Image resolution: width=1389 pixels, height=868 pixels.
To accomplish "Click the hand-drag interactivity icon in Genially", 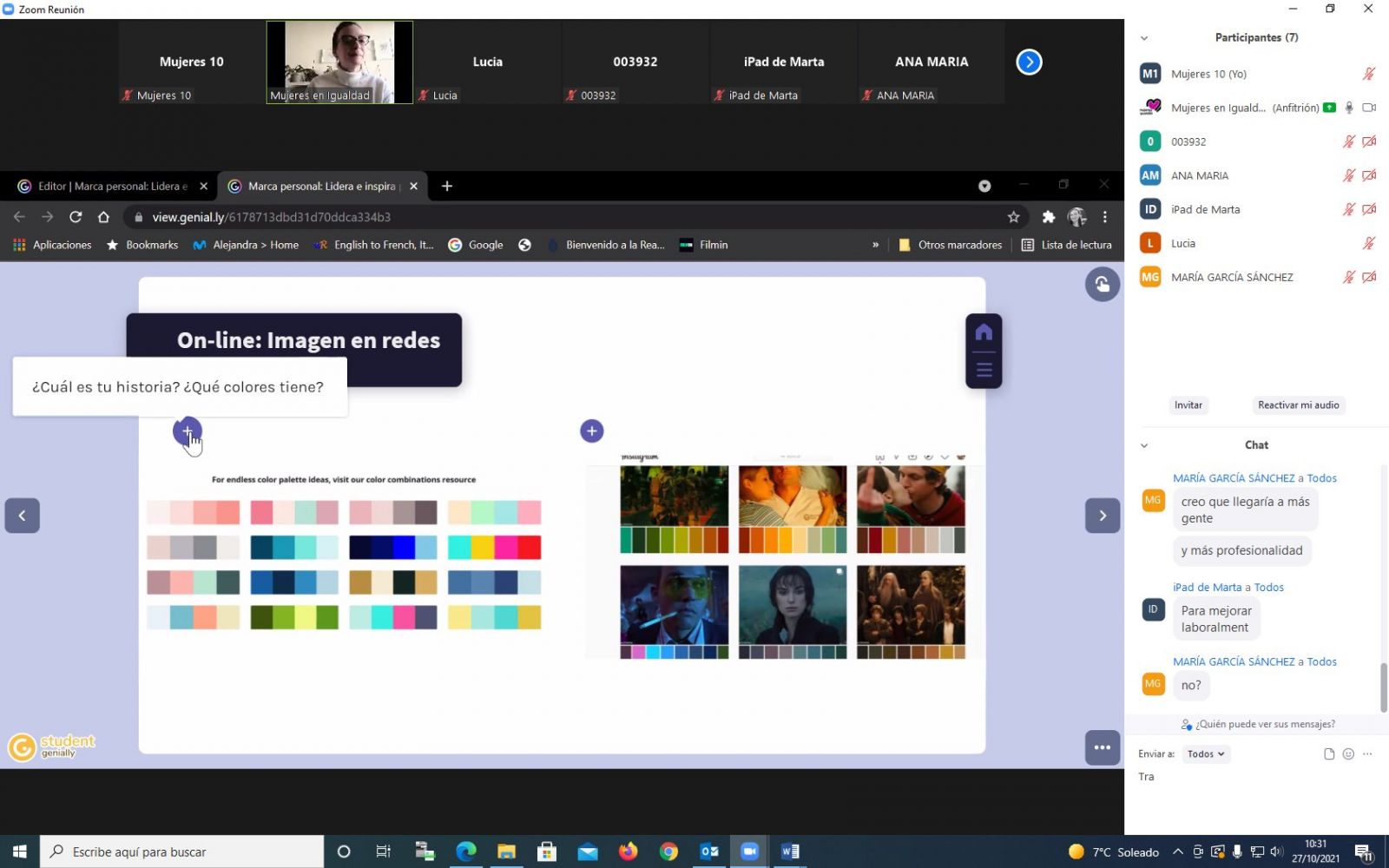I will pos(1102,284).
